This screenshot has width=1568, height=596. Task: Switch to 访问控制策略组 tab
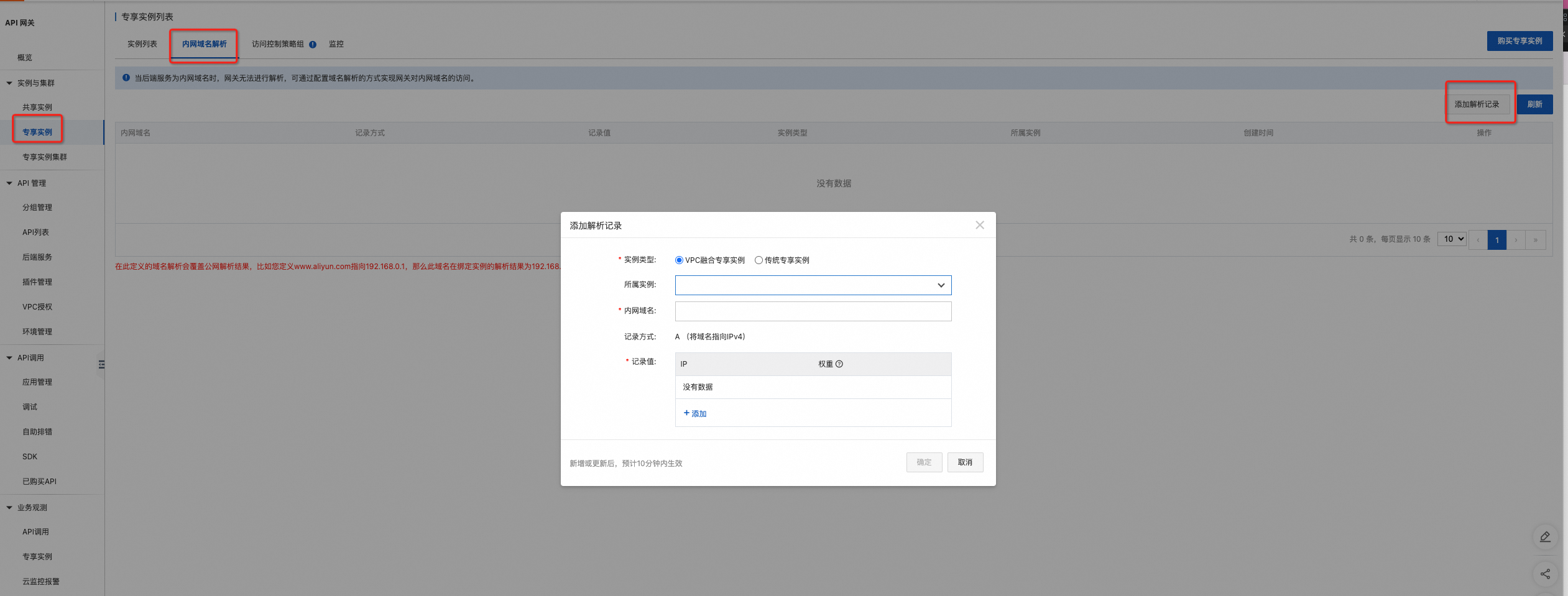[278, 44]
